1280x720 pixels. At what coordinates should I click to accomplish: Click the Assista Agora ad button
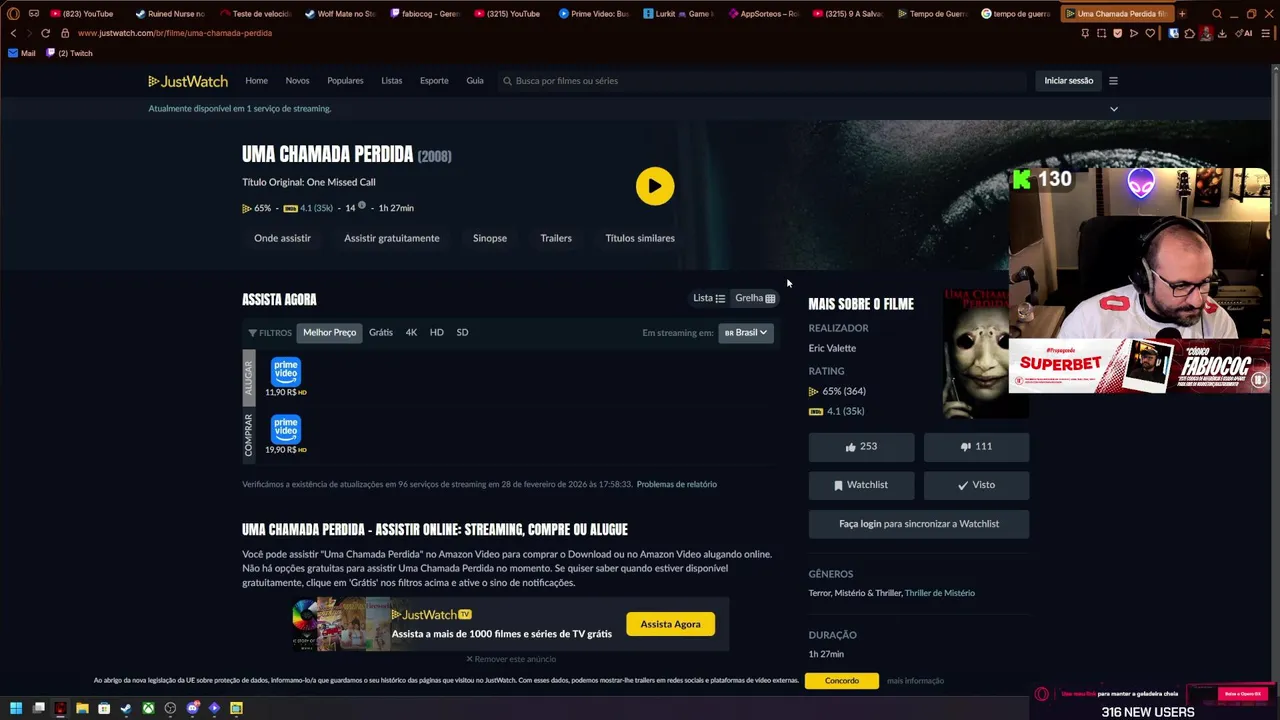point(670,624)
